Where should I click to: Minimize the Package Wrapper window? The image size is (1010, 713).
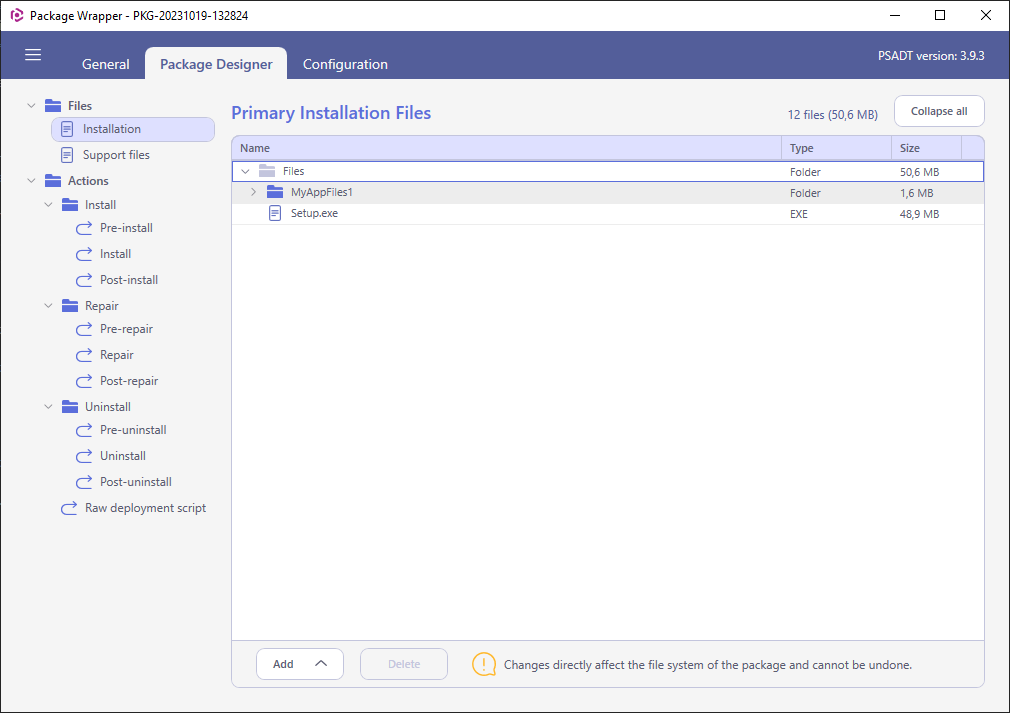tap(895, 15)
